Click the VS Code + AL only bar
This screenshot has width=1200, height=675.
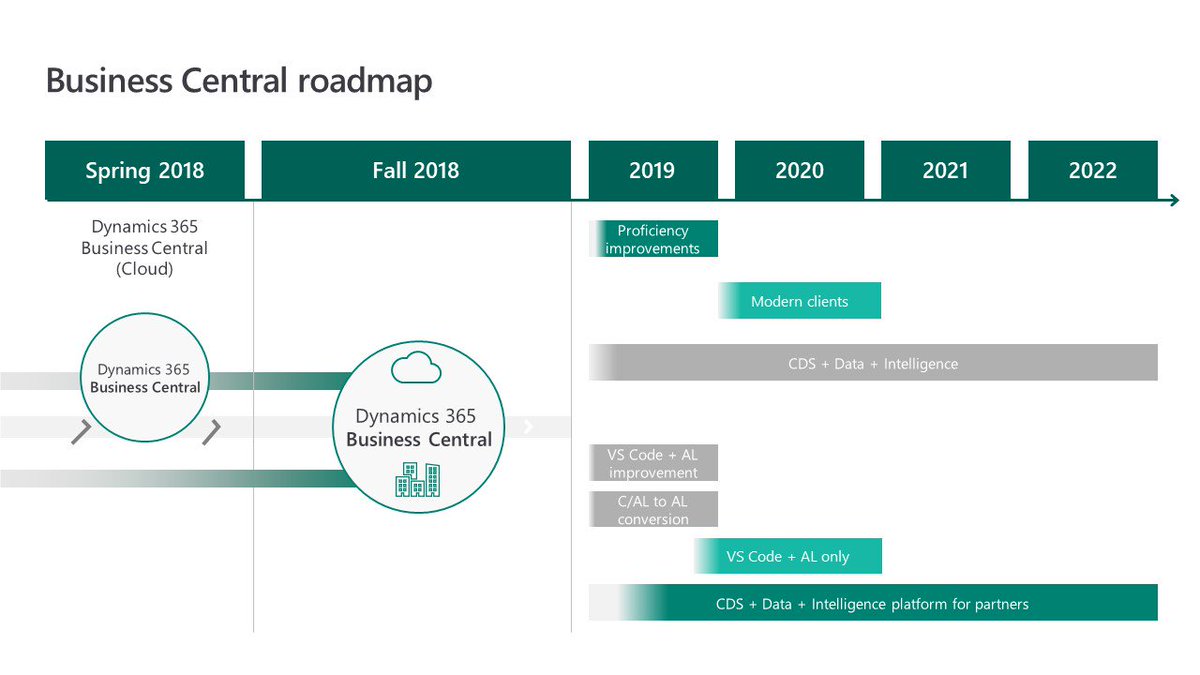[x=788, y=556]
